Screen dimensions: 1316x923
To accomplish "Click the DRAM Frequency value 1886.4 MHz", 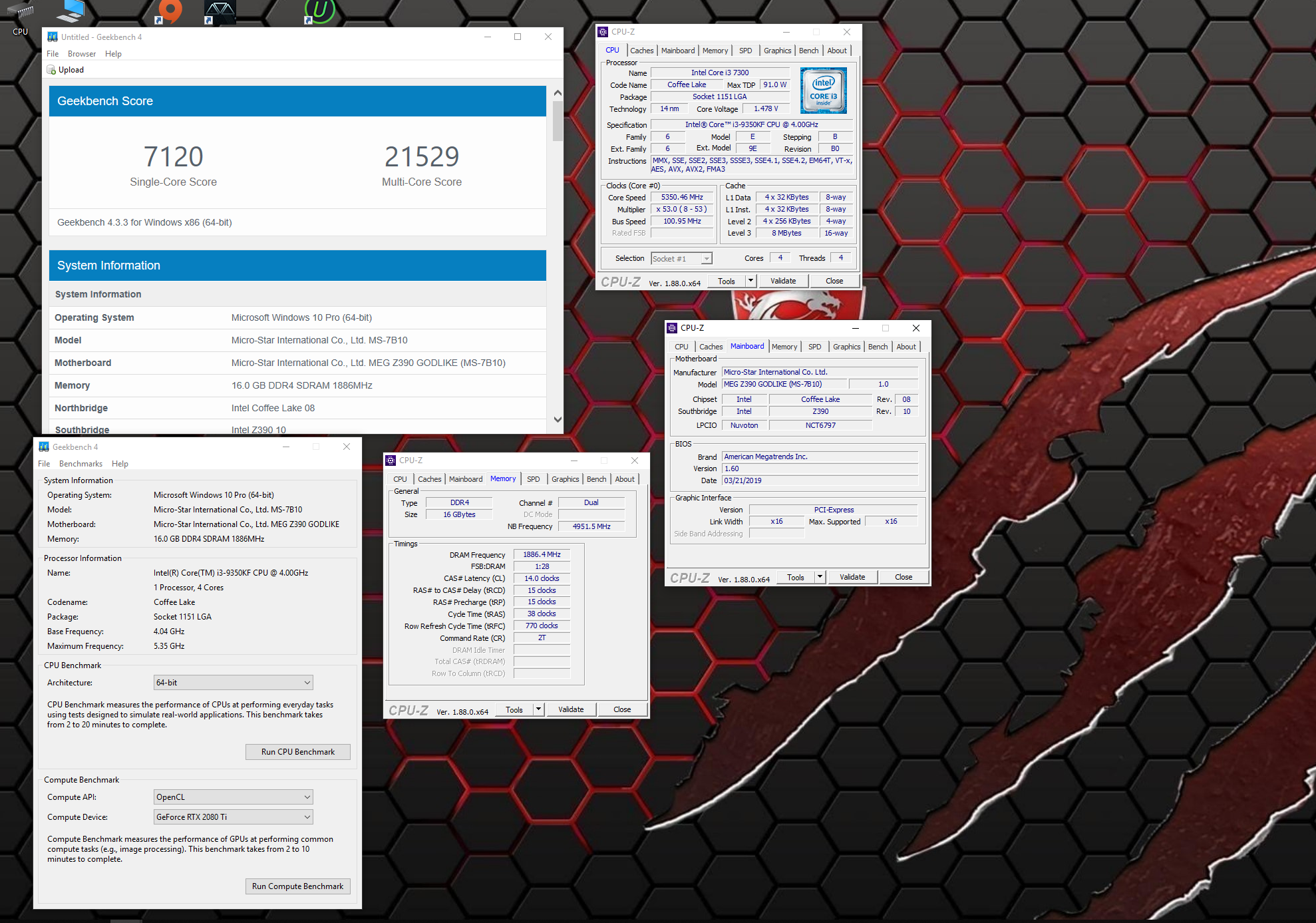I will tap(542, 554).
